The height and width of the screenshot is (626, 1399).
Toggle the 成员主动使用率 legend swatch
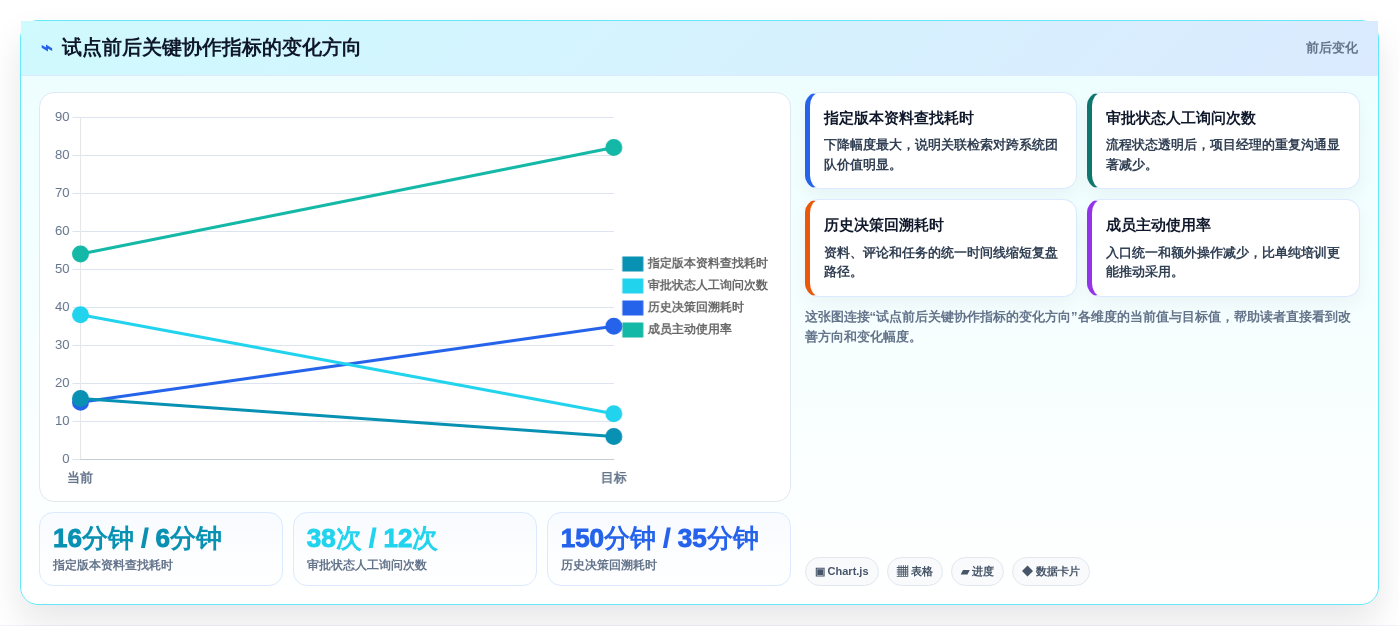(x=632, y=330)
